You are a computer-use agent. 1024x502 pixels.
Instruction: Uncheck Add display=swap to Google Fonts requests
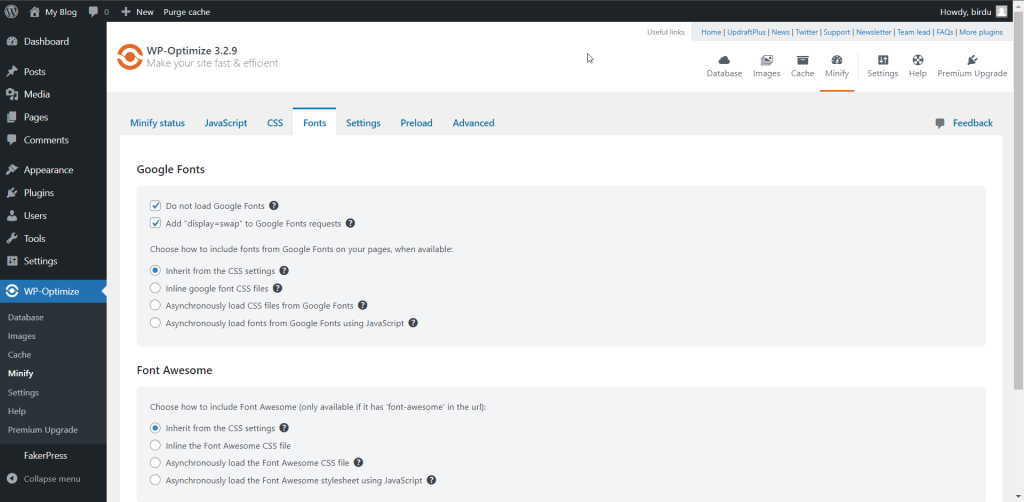coord(155,223)
